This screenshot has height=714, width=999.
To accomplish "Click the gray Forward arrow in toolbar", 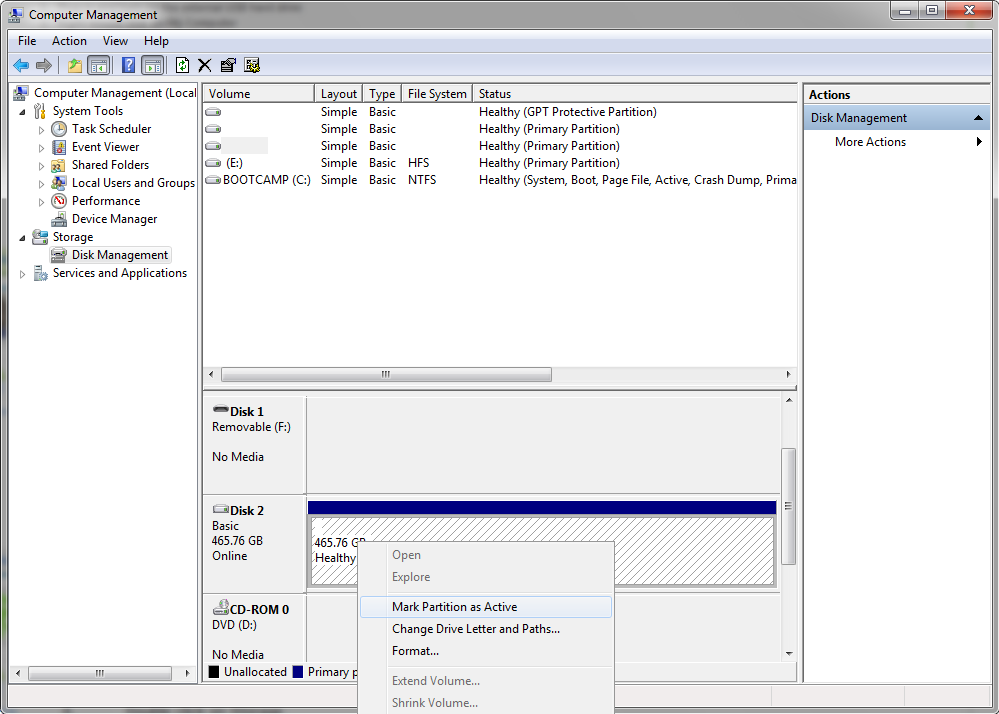I will point(44,65).
